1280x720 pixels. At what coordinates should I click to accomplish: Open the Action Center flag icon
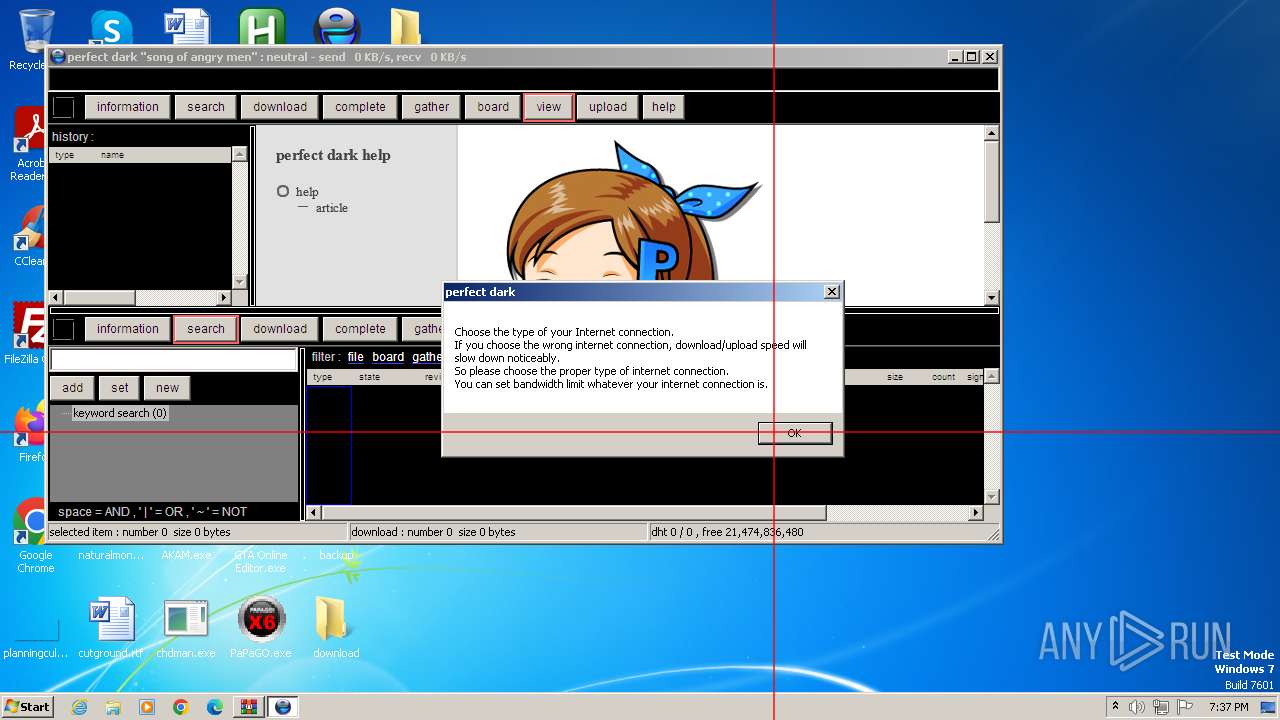click(1186, 707)
